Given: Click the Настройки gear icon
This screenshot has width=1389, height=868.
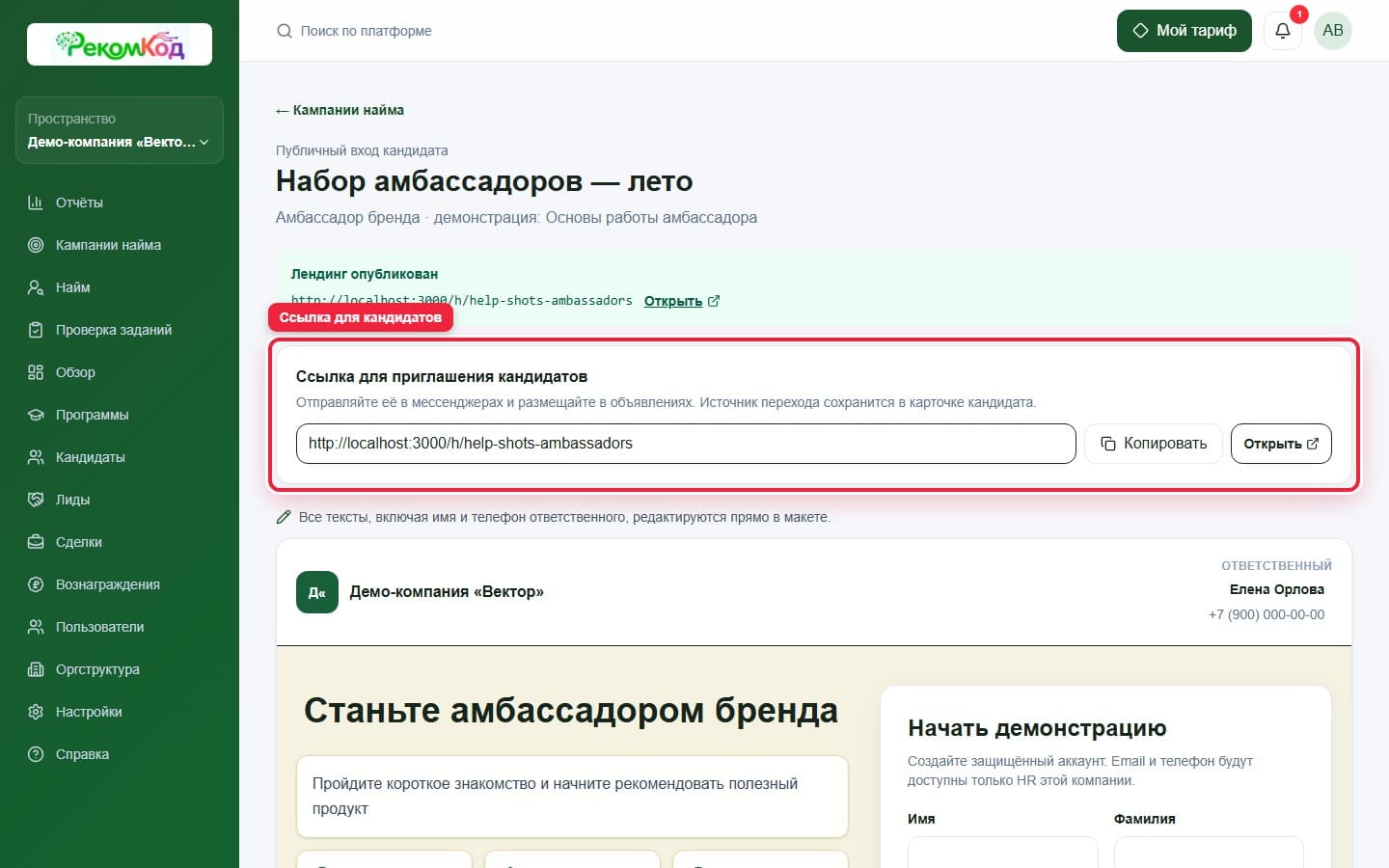Looking at the screenshot, I should (36, 712).
